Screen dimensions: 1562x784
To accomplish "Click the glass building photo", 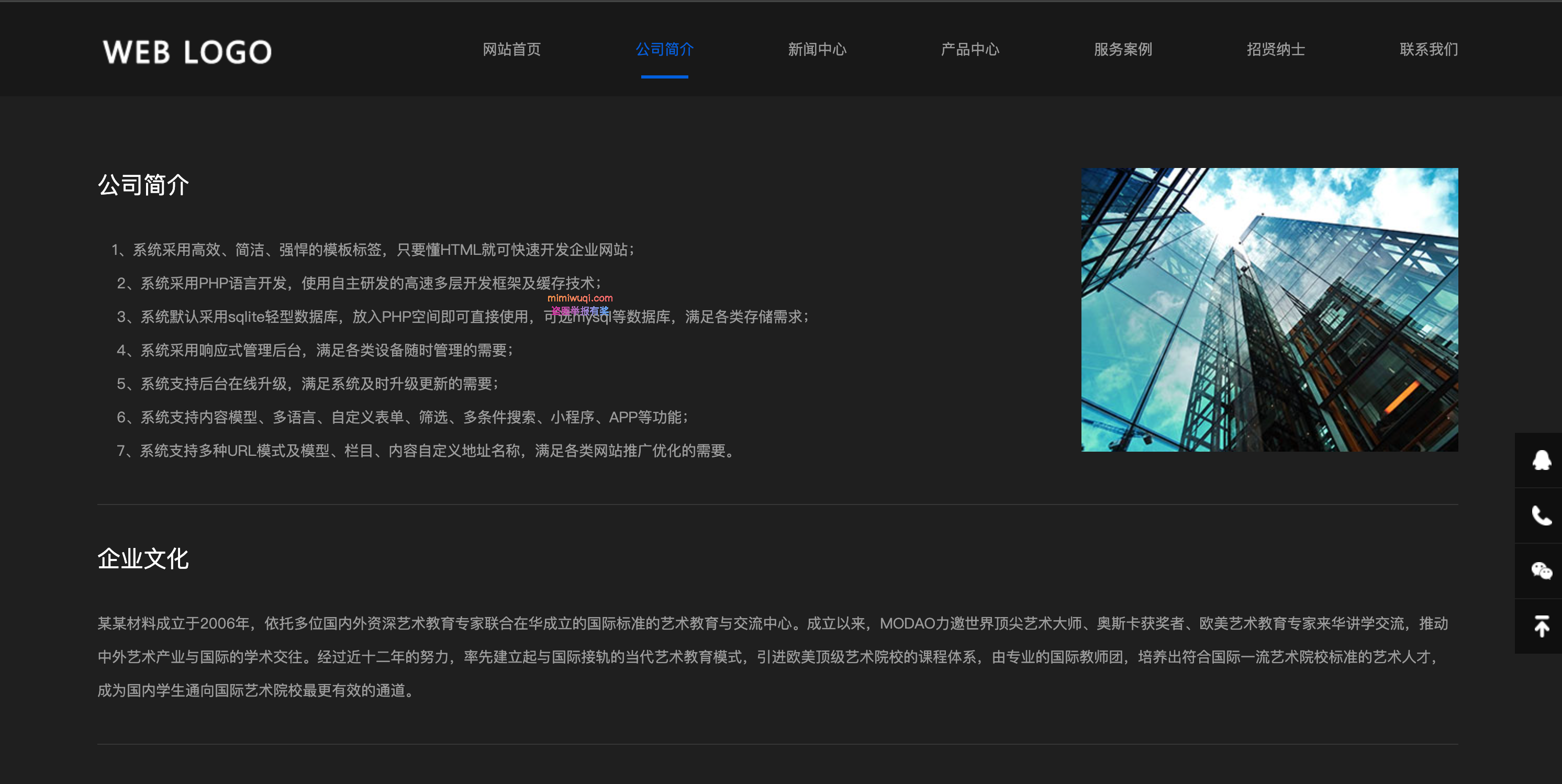I will pyautogui.click(x=1269, y=309).
